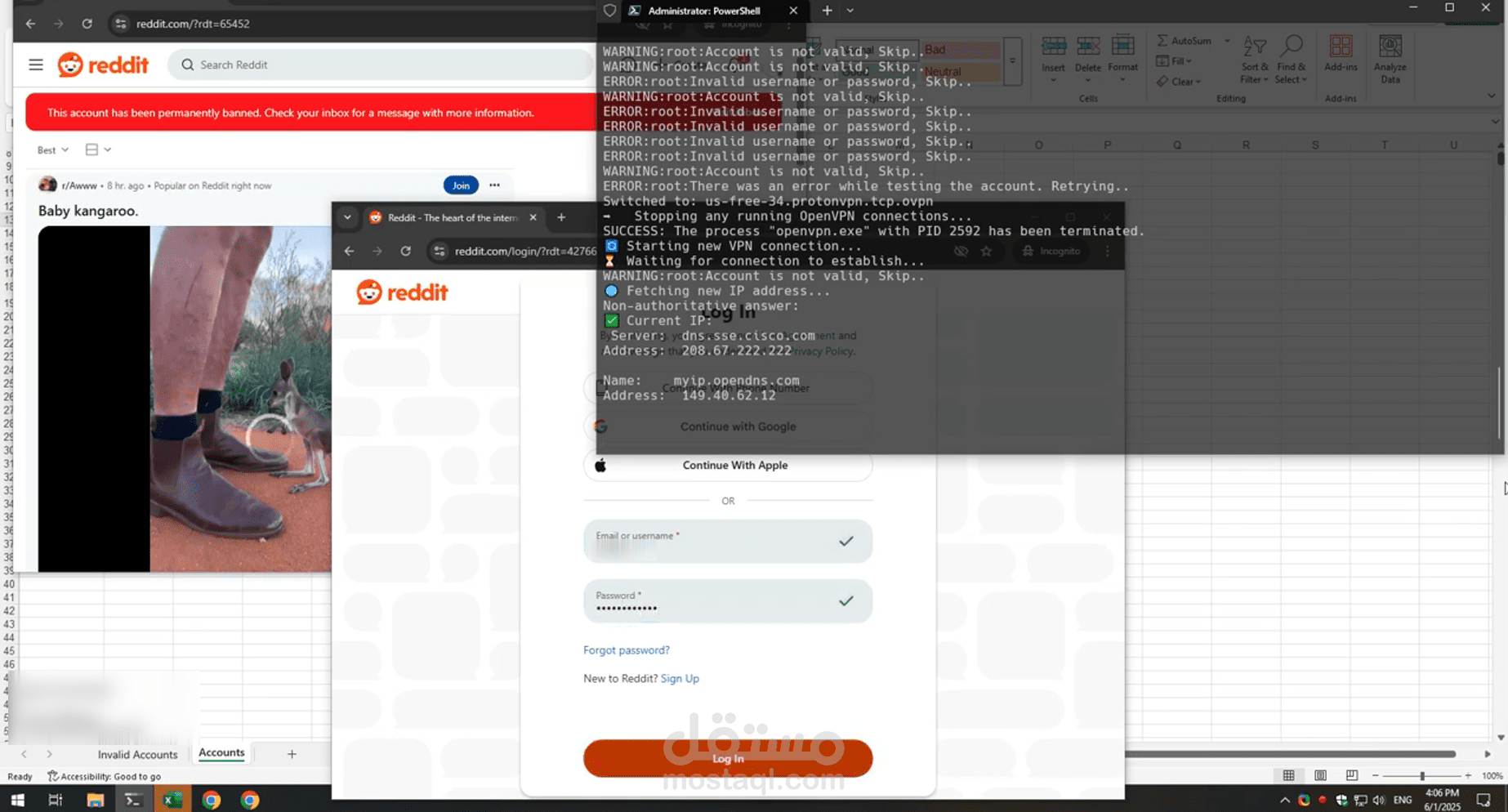Click Excel AutoSum button

click(1184, 40)
